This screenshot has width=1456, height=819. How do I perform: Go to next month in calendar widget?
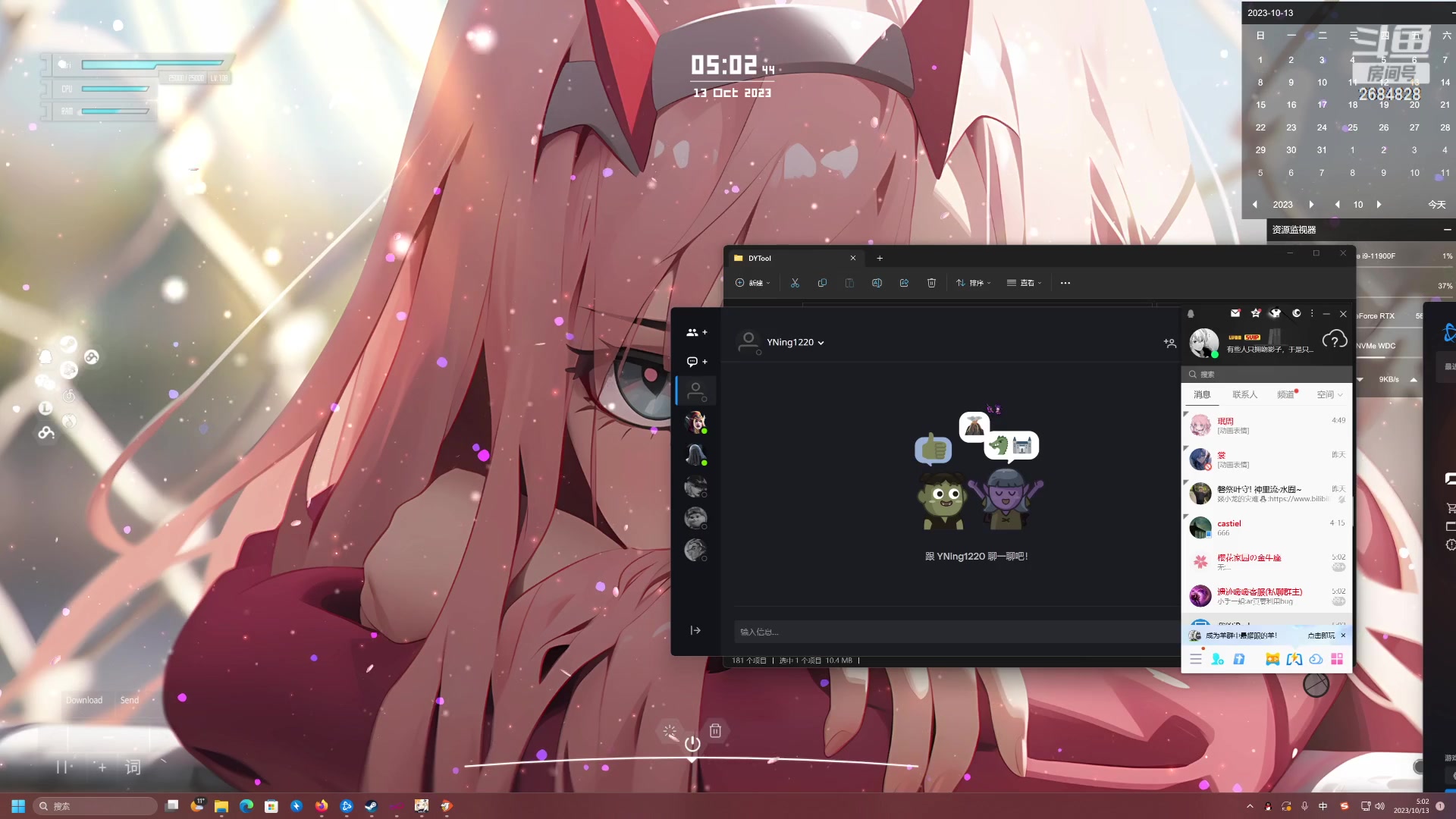pyautogui.click(x=1379, y=205)
